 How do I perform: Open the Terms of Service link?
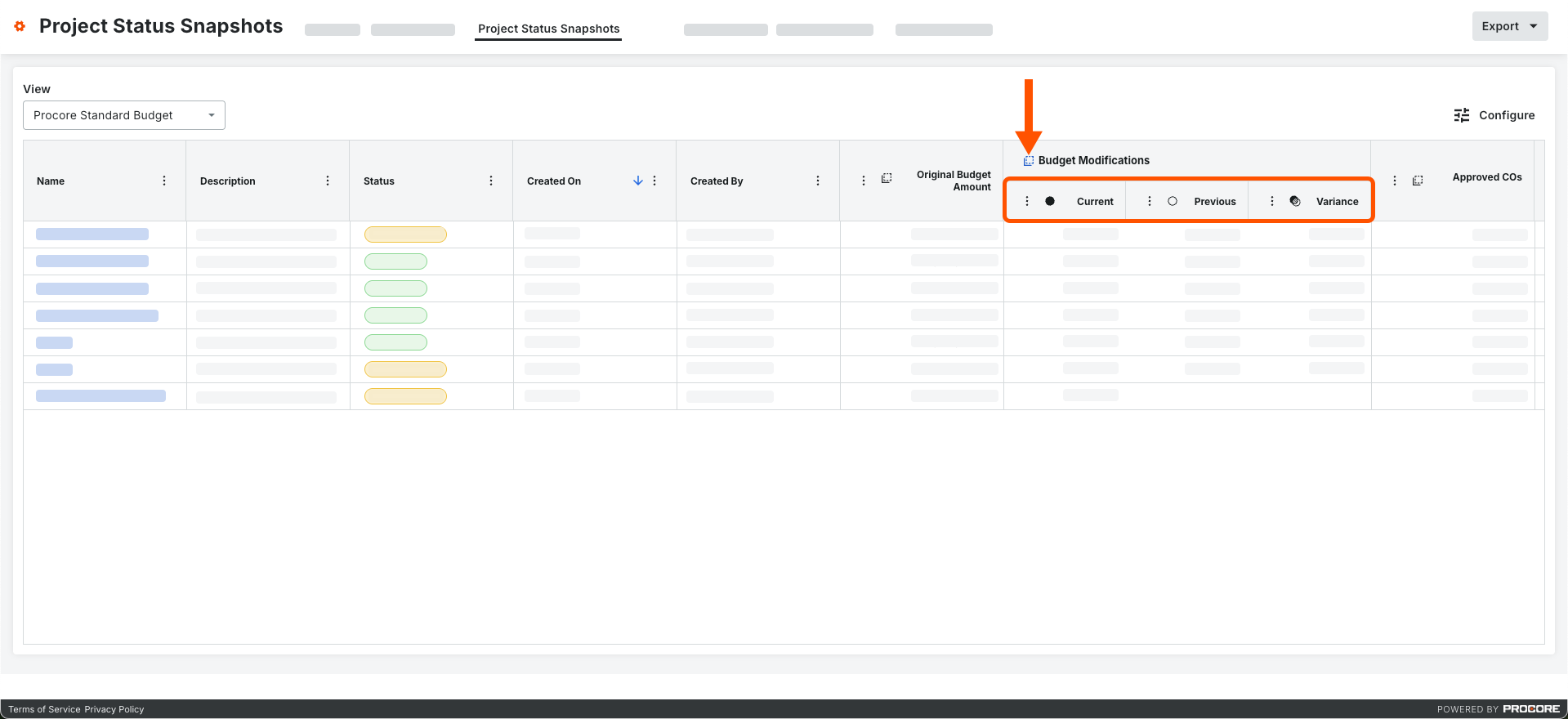pyautogui.click(x=45, y=709)
